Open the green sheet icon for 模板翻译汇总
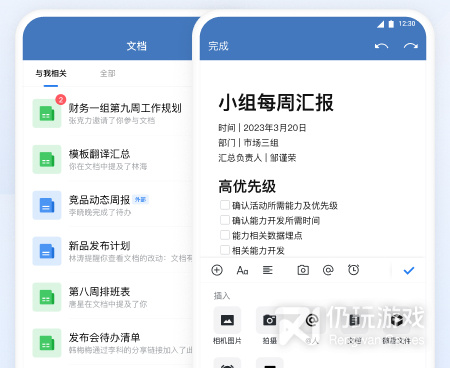 click(x=47, y=159)
